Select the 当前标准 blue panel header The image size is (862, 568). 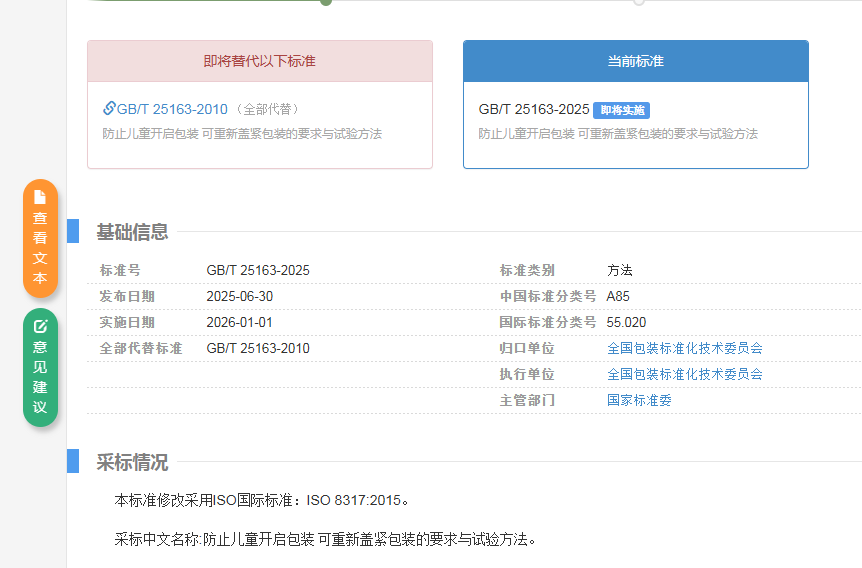pyautogui.click(x=635, y=61)
